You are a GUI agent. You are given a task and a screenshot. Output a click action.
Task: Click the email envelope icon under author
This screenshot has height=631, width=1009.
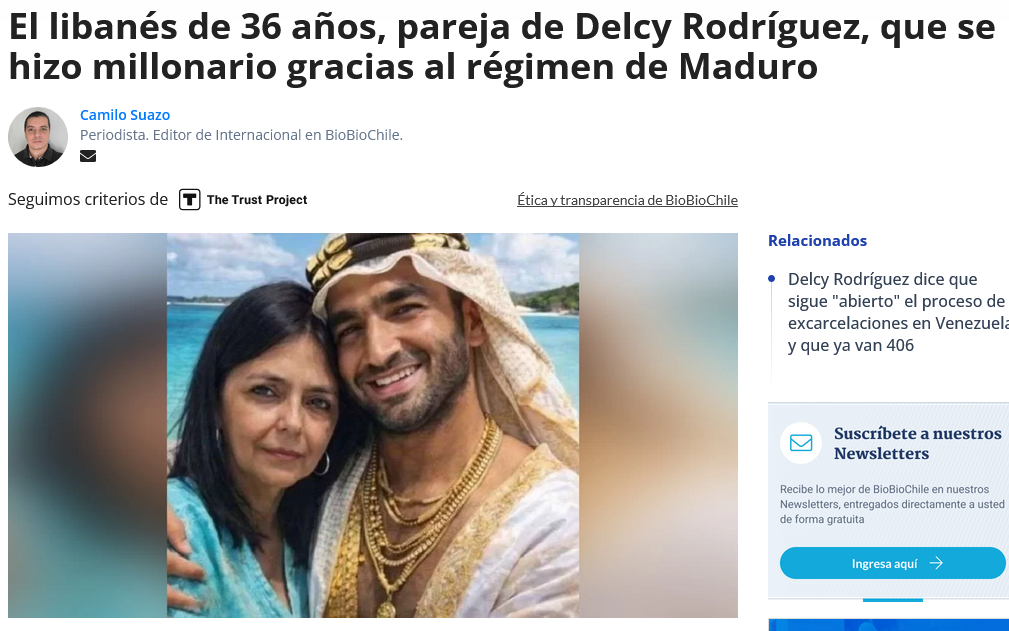coord(88,156)
